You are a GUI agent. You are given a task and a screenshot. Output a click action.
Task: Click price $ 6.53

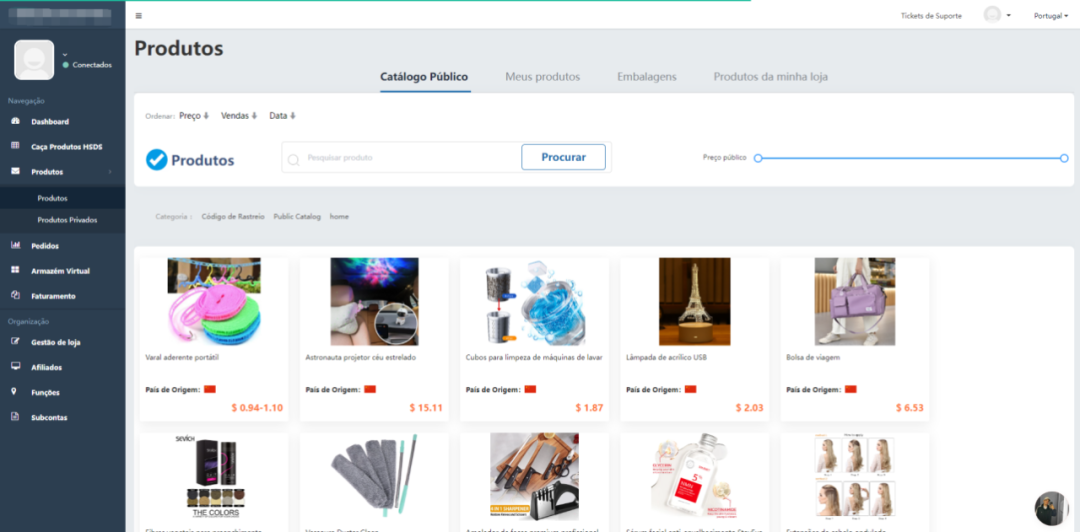click(x=909, y=408)
